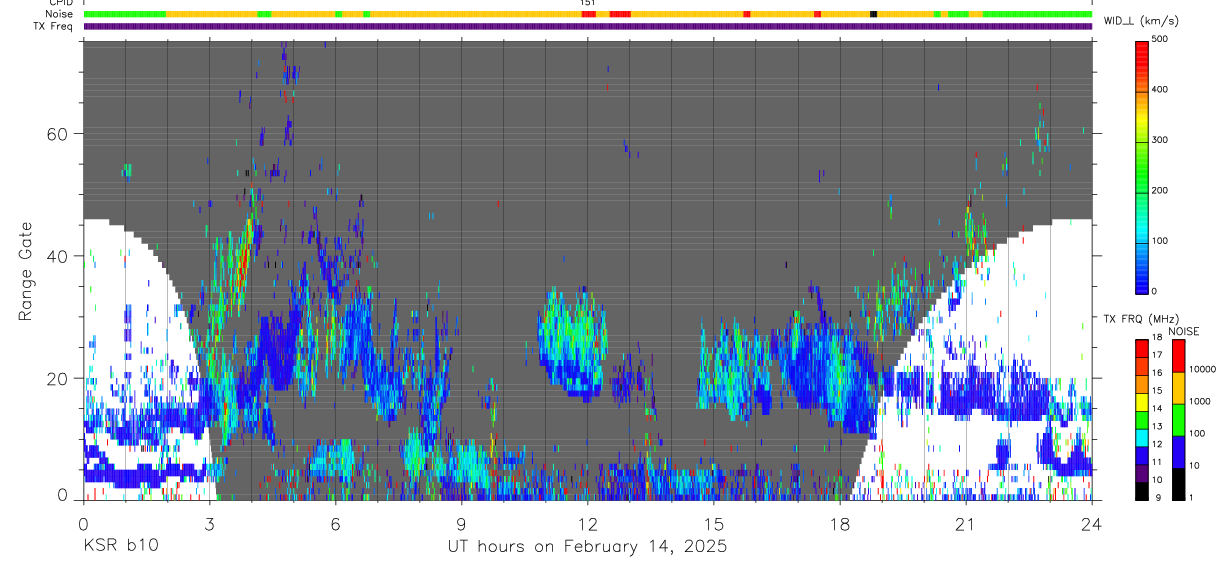Click the 9 label in the TX FRQ legend
The height and width of the screenshot is (567, 1228).
click(1158, 497)
